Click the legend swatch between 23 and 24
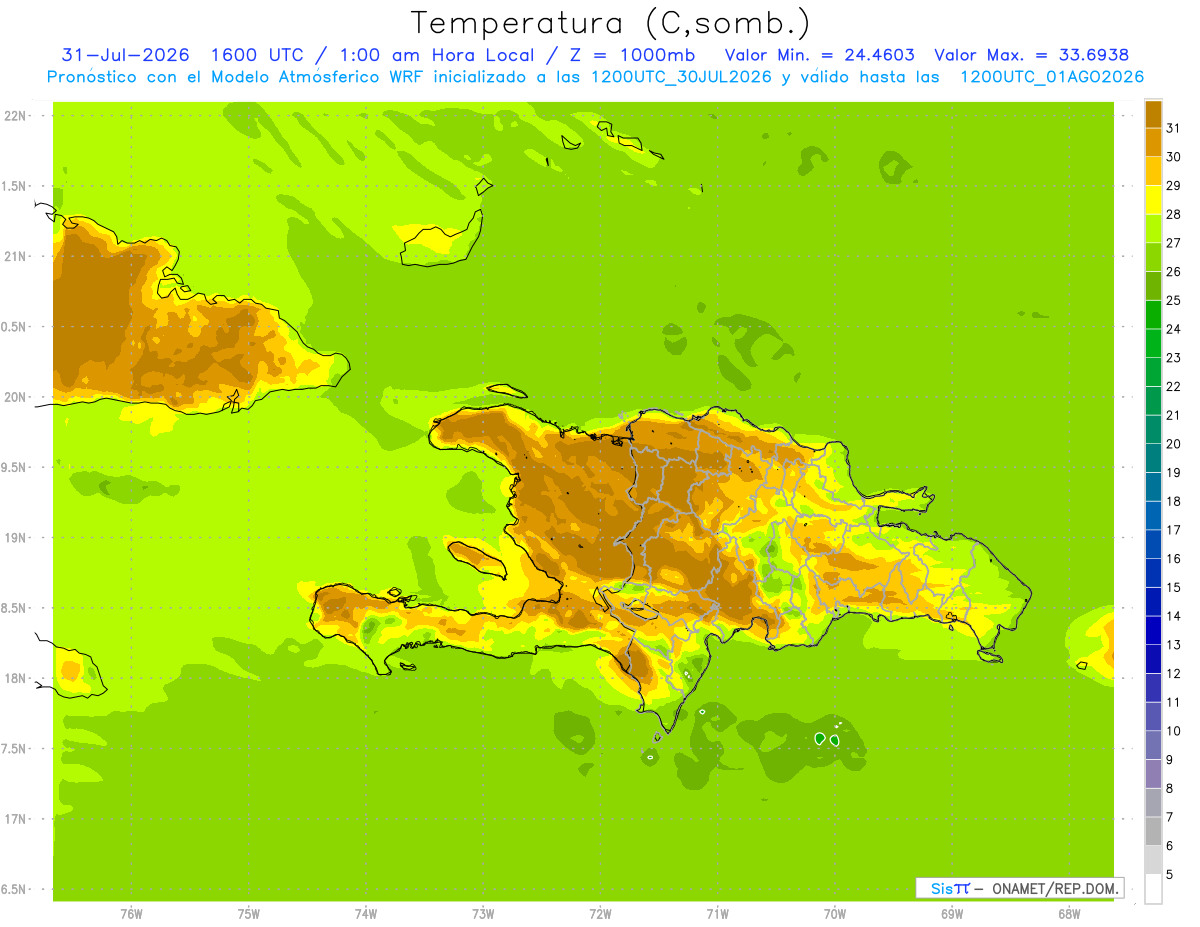The width and height of the screenshot is (1200, 927). 1153,343
